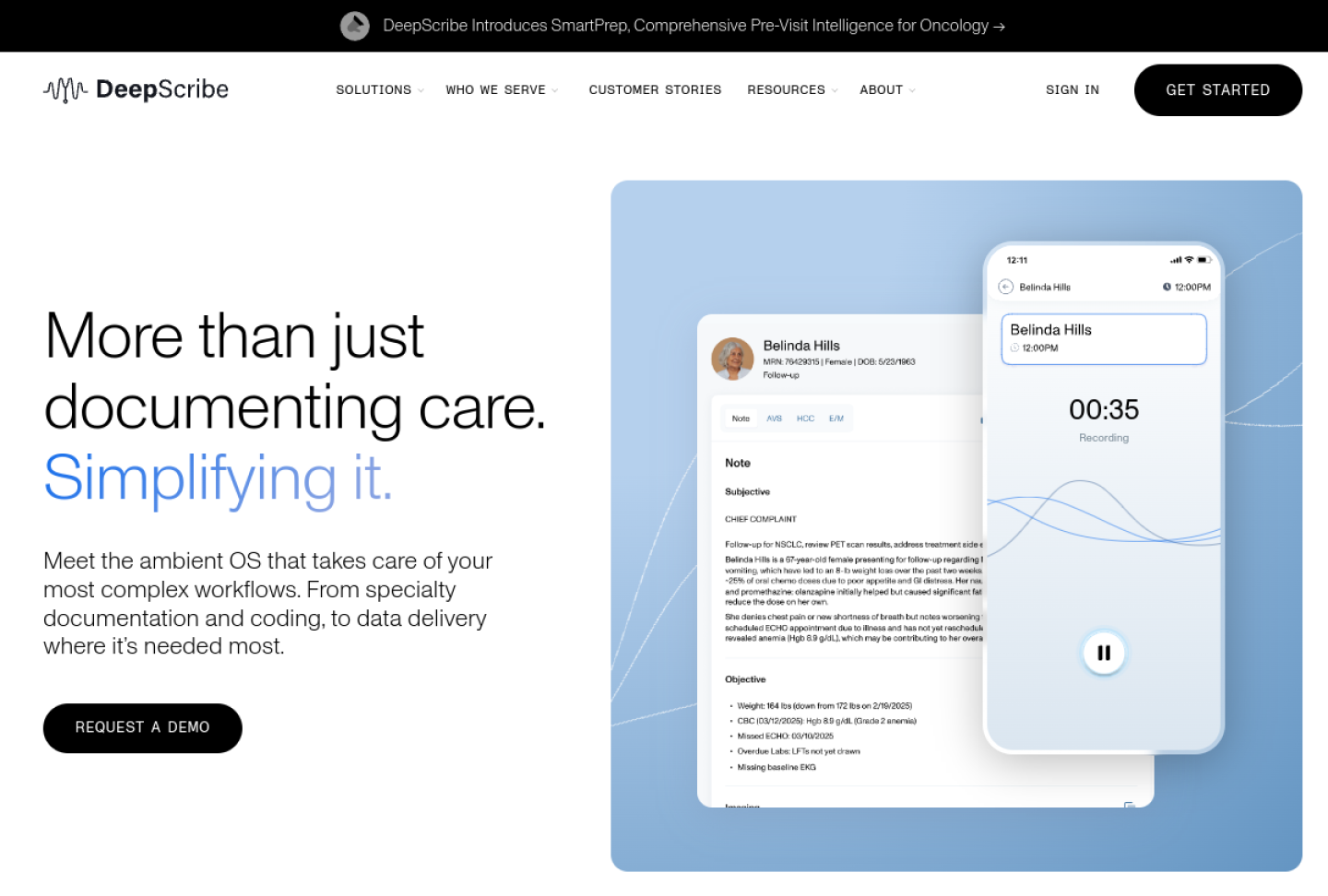This screenshot has height=896, width=1328.
Task: Click the phone's Wi-Fi status icon
Action: (1189, 260)
